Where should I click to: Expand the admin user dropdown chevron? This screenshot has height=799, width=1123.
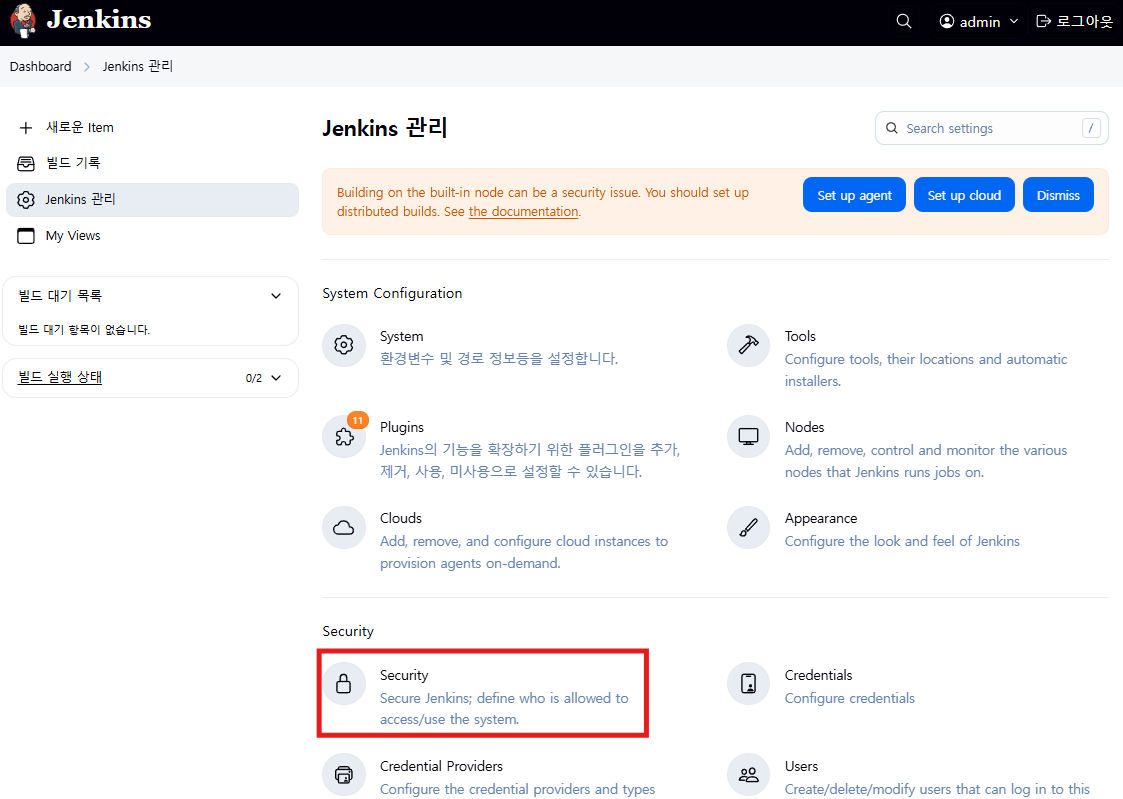1013,21
